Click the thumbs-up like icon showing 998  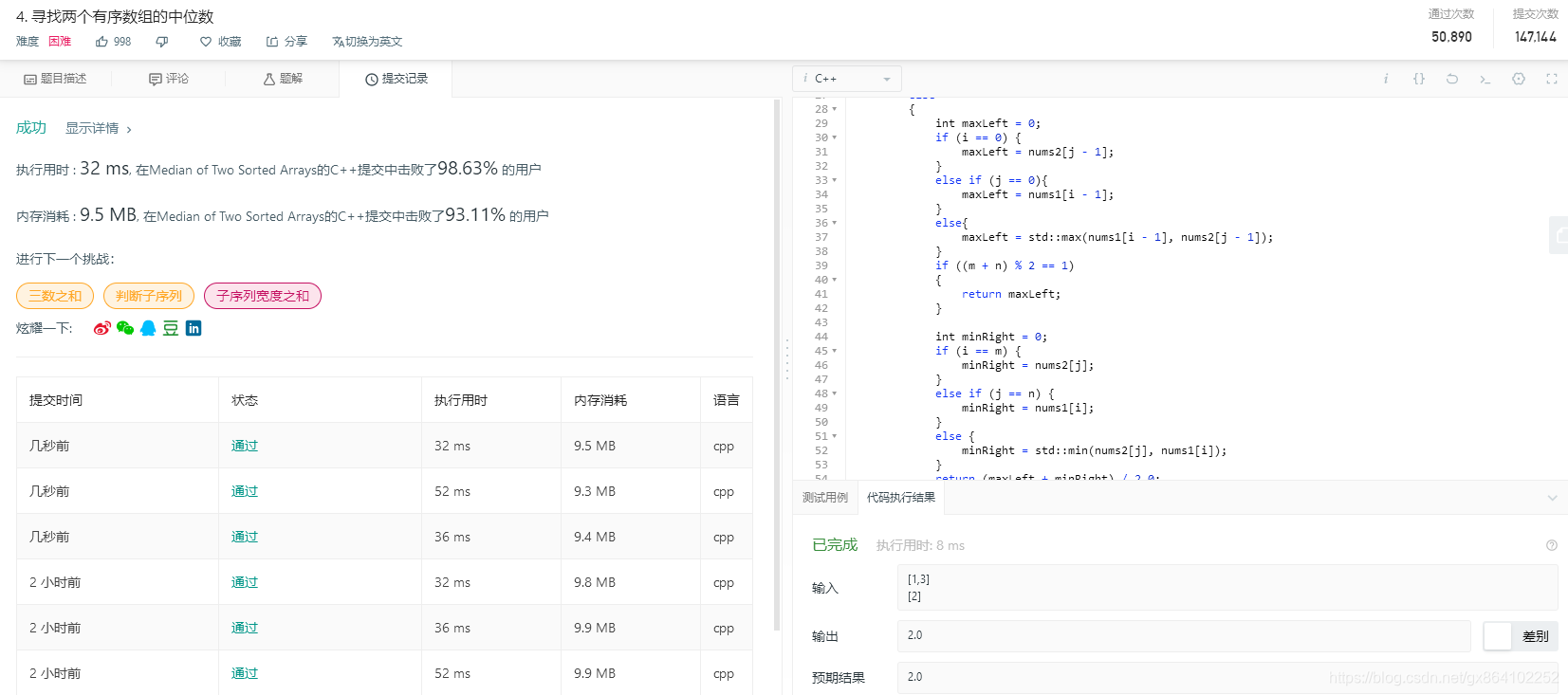(x=101, y=42)
